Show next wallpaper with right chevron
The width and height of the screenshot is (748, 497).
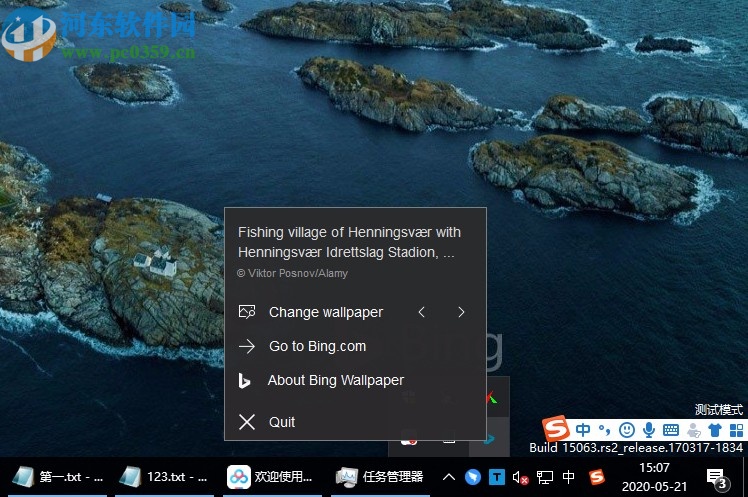461,312
